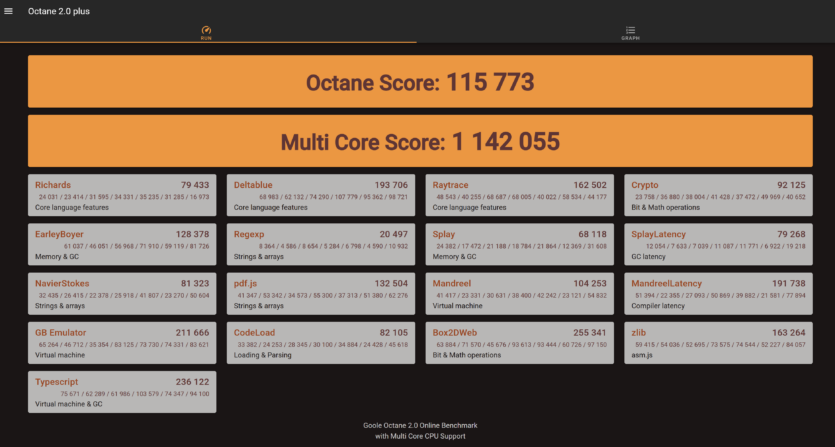This screenshot has height=447, width=835.
Task: Click the Raytrace score 162 502
Action: 590,185
